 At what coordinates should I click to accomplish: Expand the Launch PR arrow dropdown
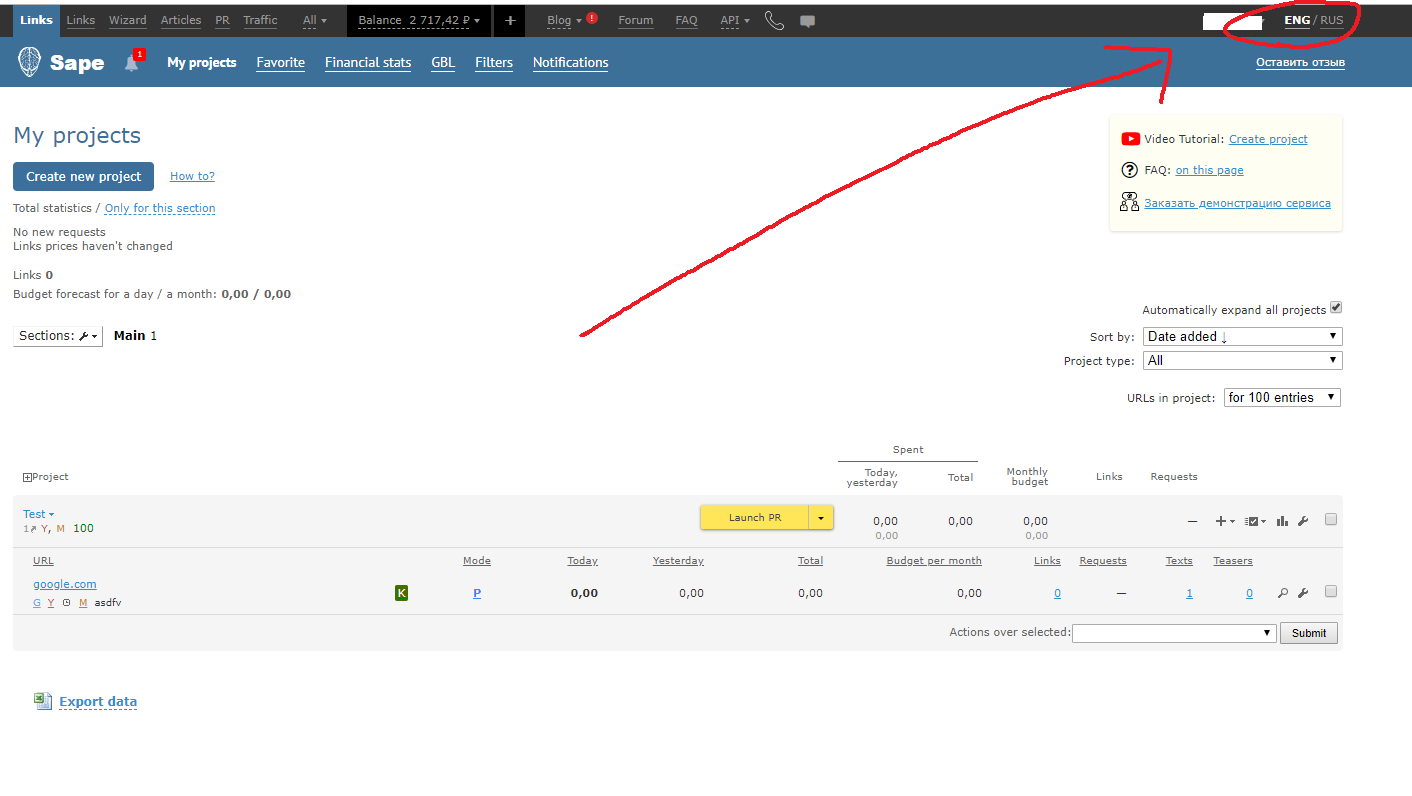[x=821, y=518]
